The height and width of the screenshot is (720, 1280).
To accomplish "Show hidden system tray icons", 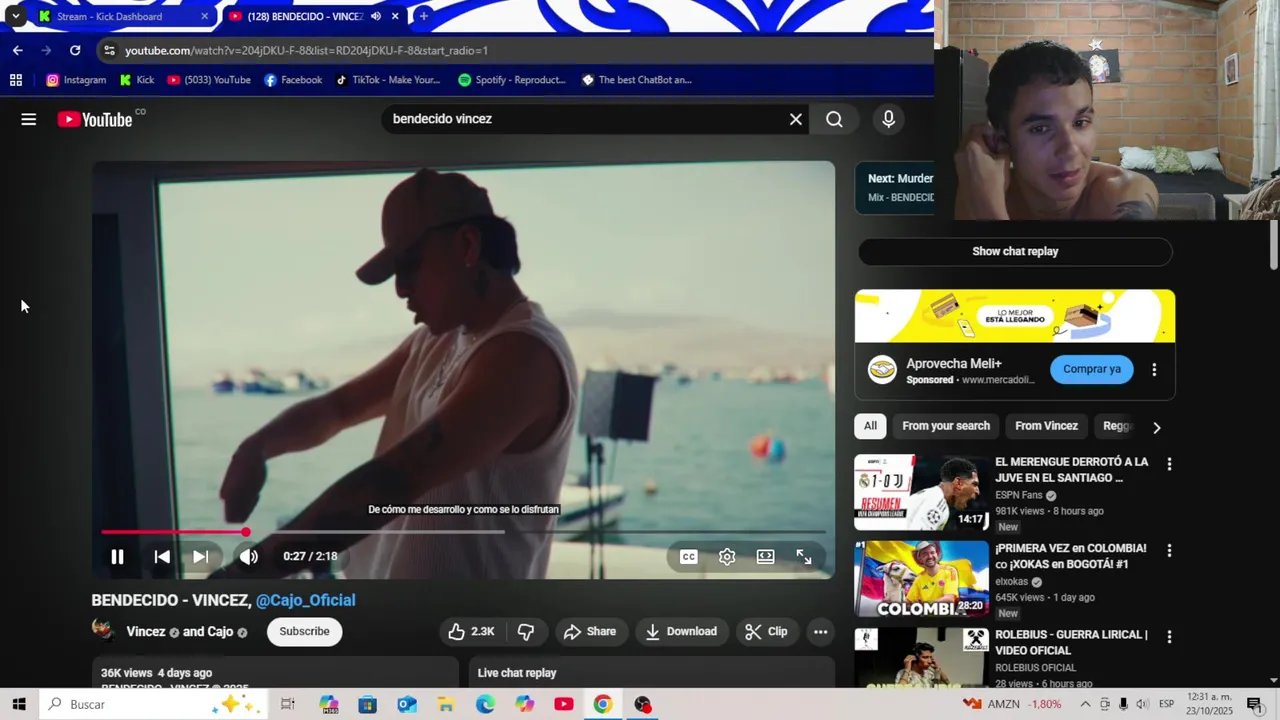I will pos(1085,704).
